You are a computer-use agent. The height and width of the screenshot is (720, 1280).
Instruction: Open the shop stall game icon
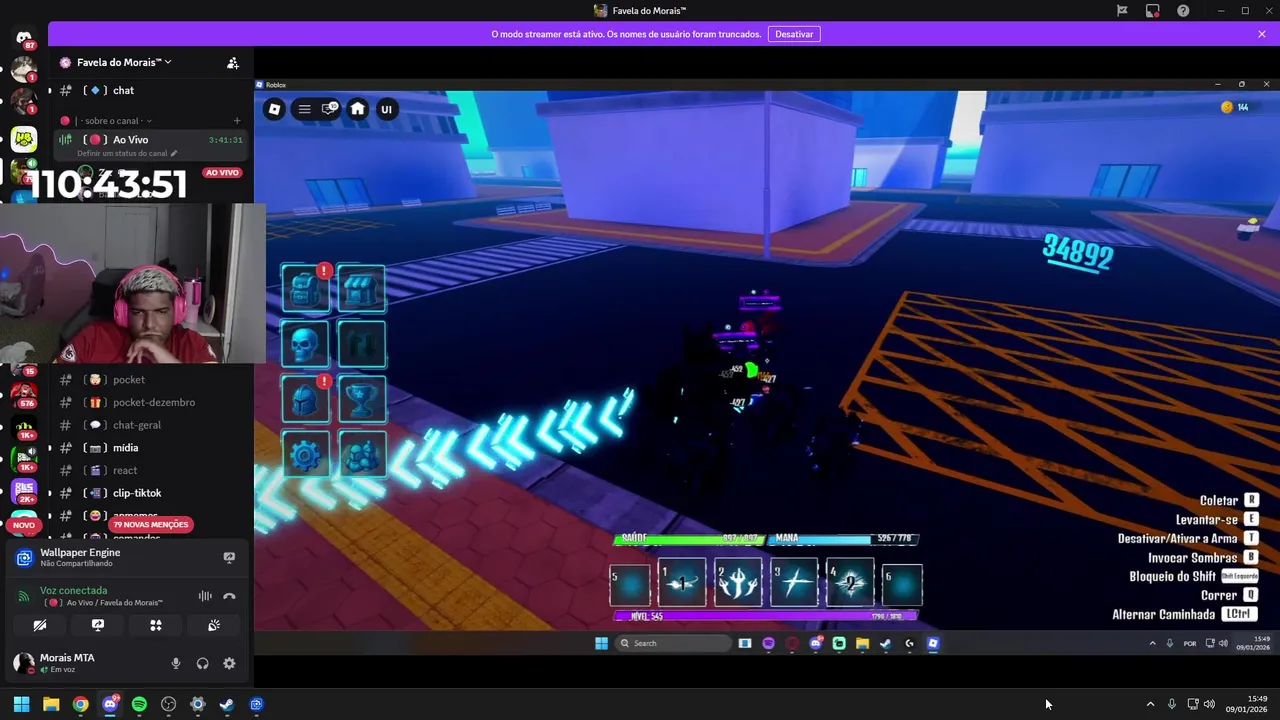(x=361, y=290)
